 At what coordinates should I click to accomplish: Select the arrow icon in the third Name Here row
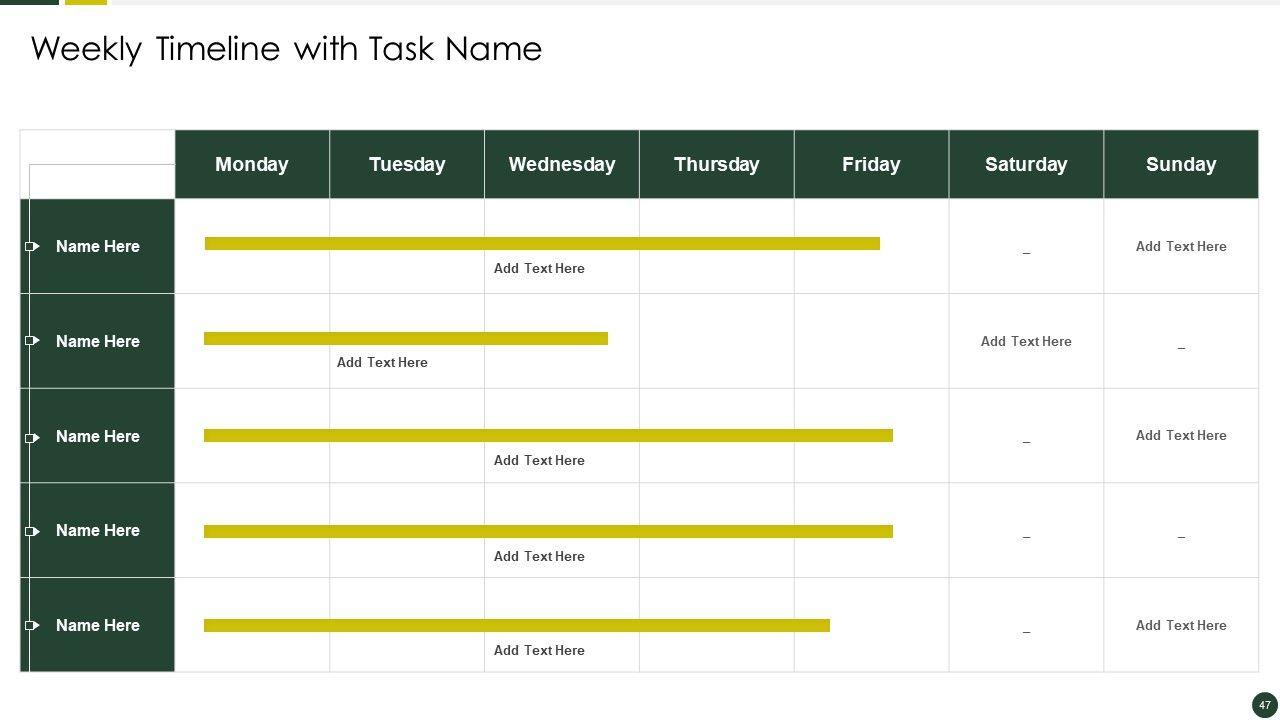(x=33, y=437)
